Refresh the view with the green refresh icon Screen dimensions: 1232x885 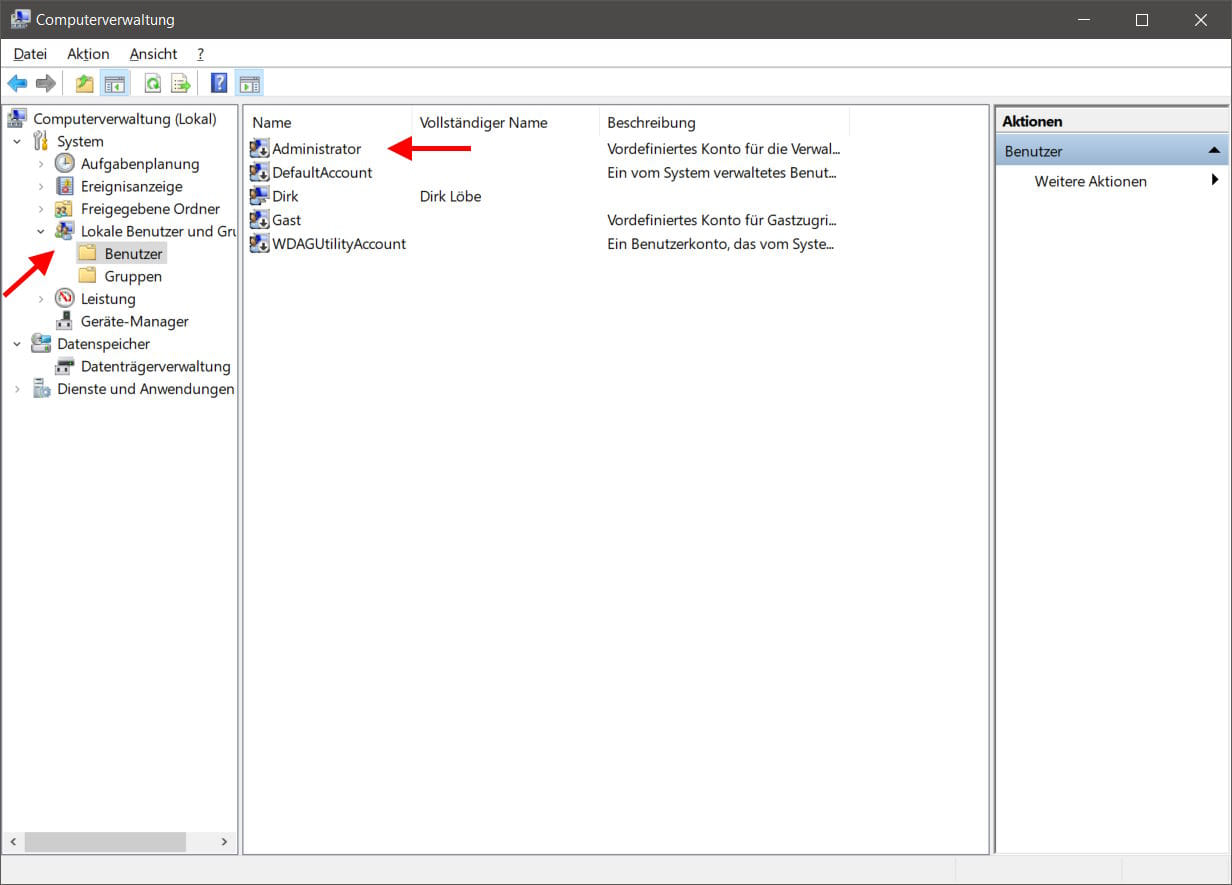click(153, 83)
